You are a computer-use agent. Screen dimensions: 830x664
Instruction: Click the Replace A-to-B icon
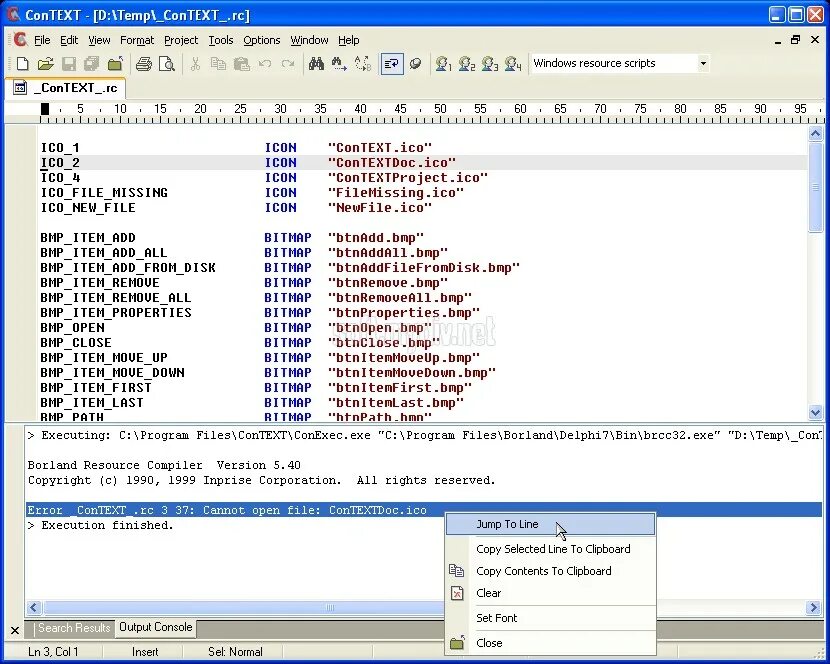coord(363,64)
